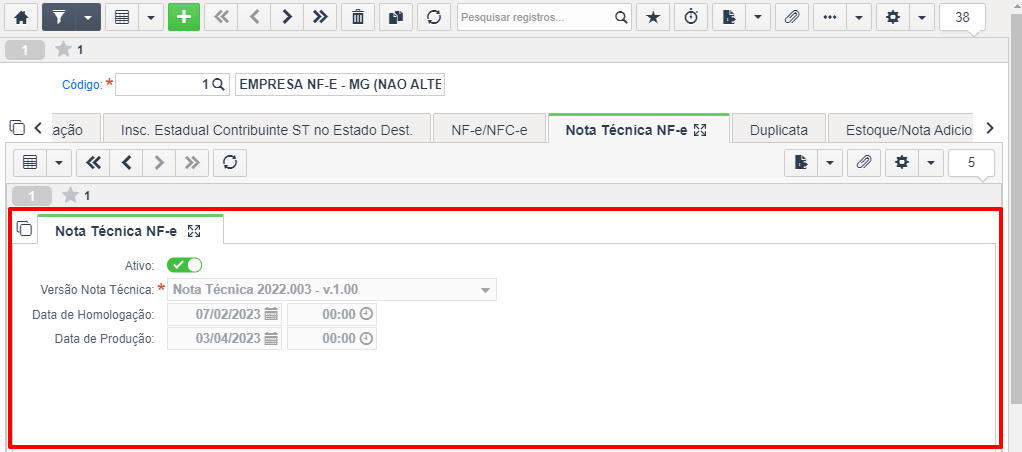Image resolution: width=1022 pixels, height=452 pixels.
Task: Click the Data de Produção date field
Action: coord(224,339)
